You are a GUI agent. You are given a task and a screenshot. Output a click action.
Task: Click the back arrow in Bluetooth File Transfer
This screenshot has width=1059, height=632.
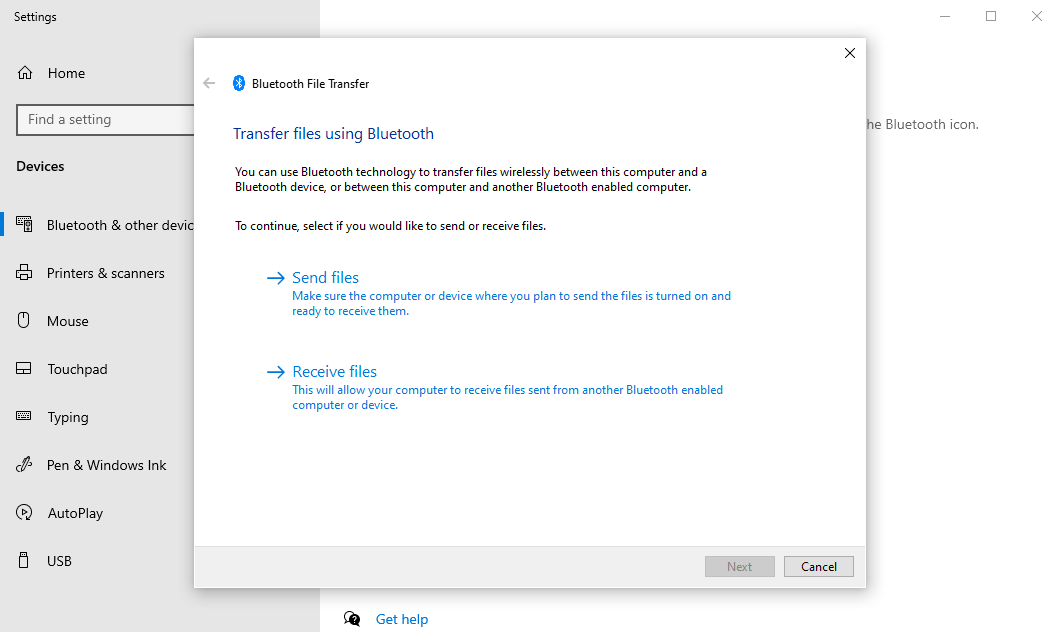click(209, 83)
